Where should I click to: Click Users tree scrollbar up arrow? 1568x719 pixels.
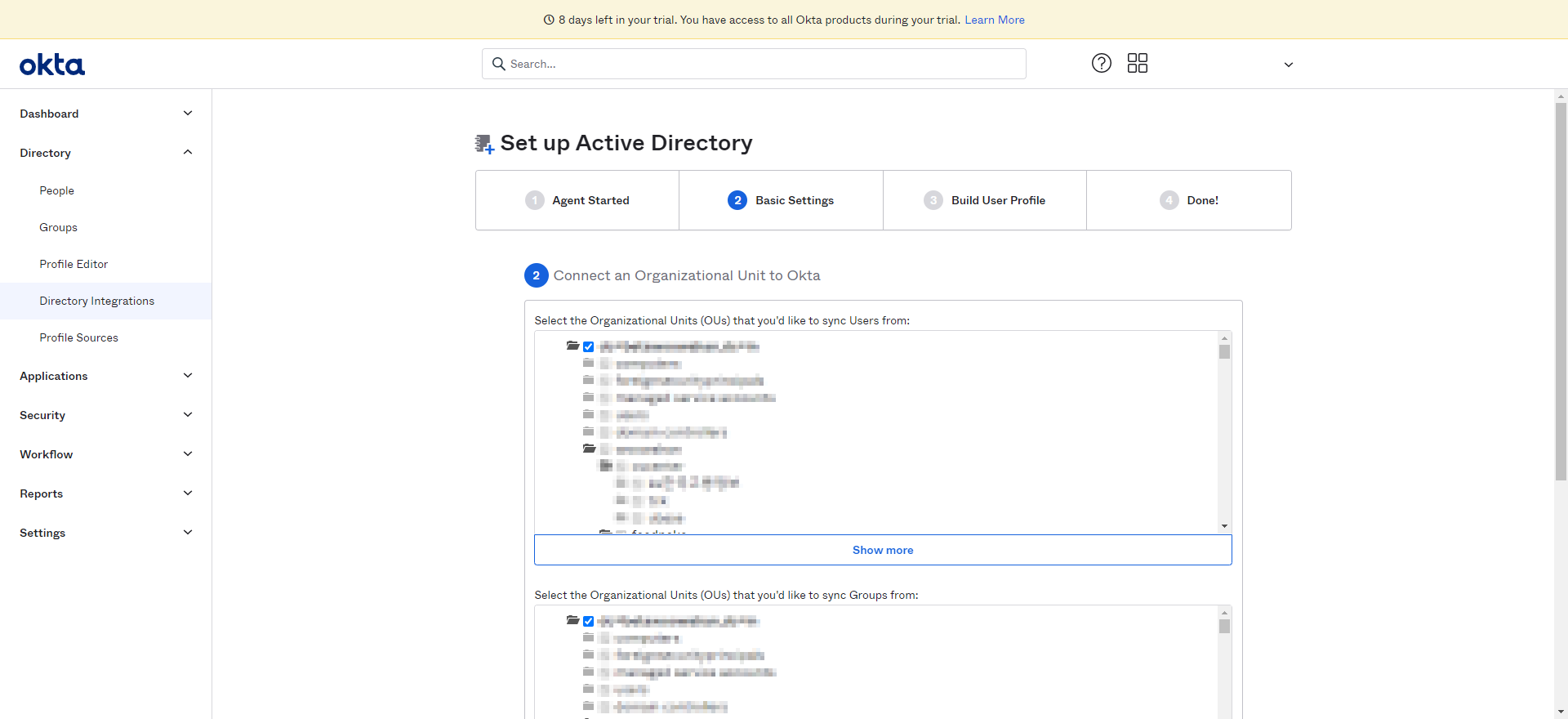coord(1224,337)
